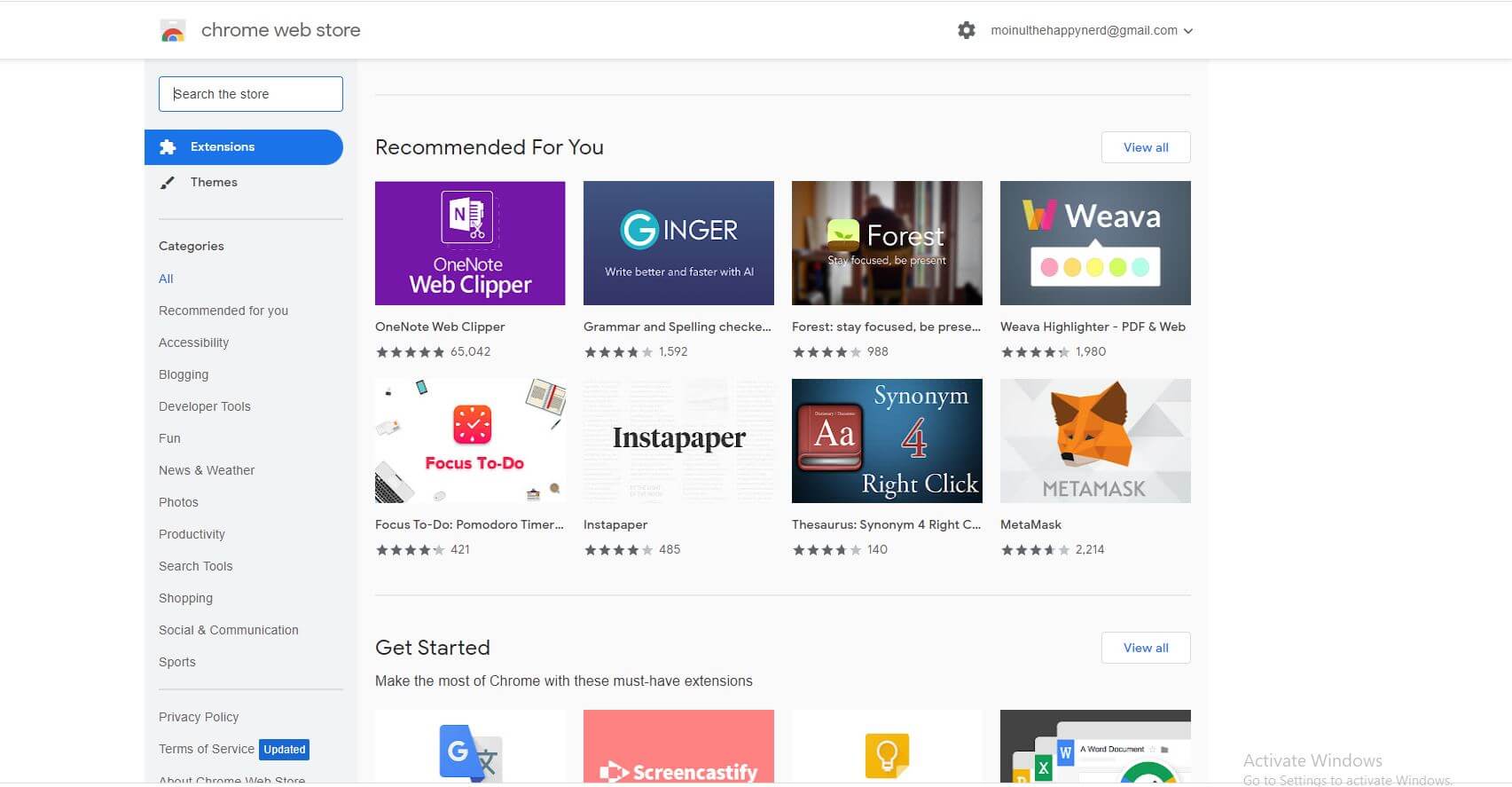
Task: Click the Forest extension star rating
Action: (x=827, y=352)
